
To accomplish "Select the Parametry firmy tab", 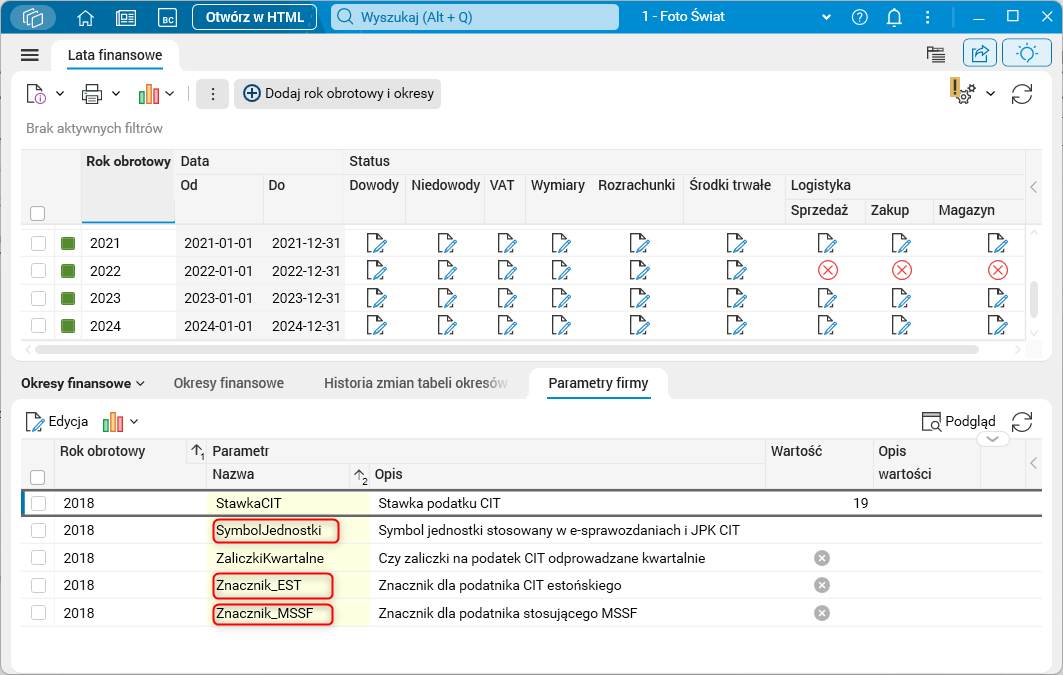I will tap(598, 384).
